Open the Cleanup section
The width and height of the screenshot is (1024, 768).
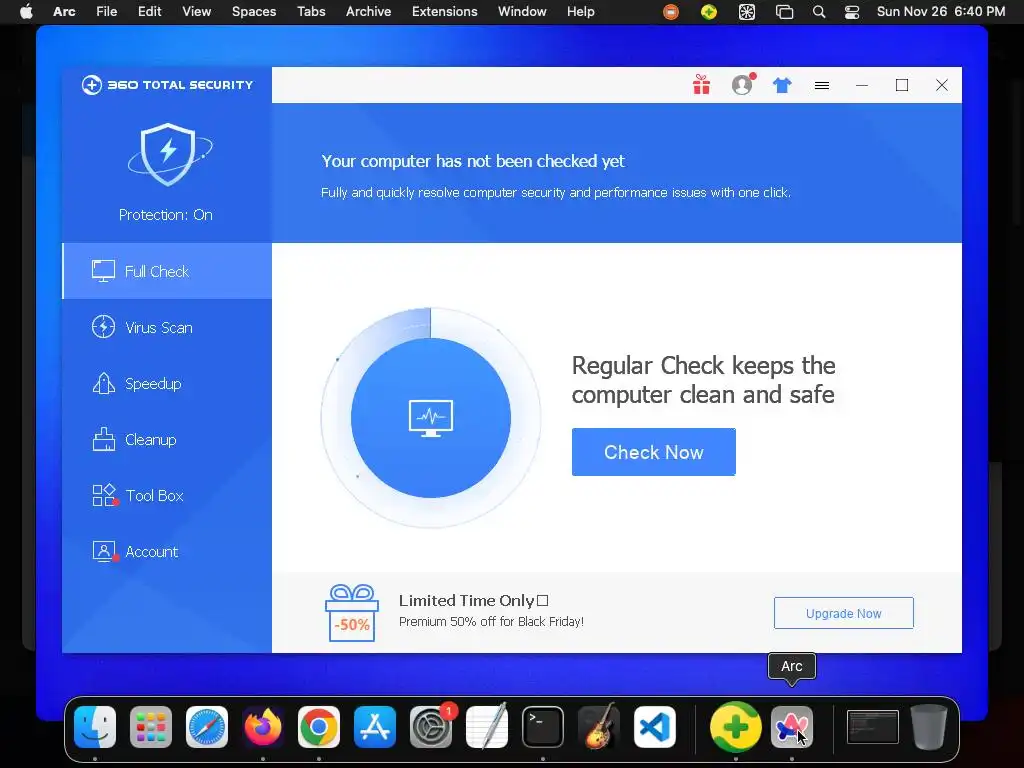(167, 440)
